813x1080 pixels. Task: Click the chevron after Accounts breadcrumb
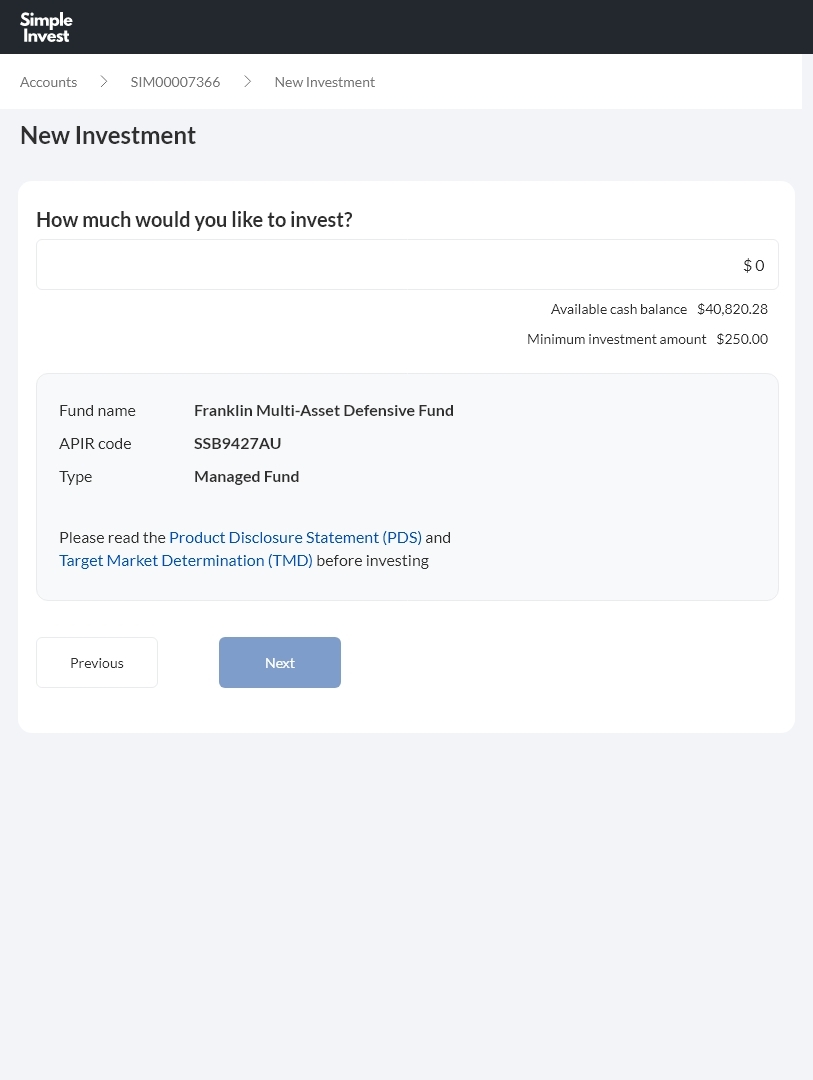[103, 82]
